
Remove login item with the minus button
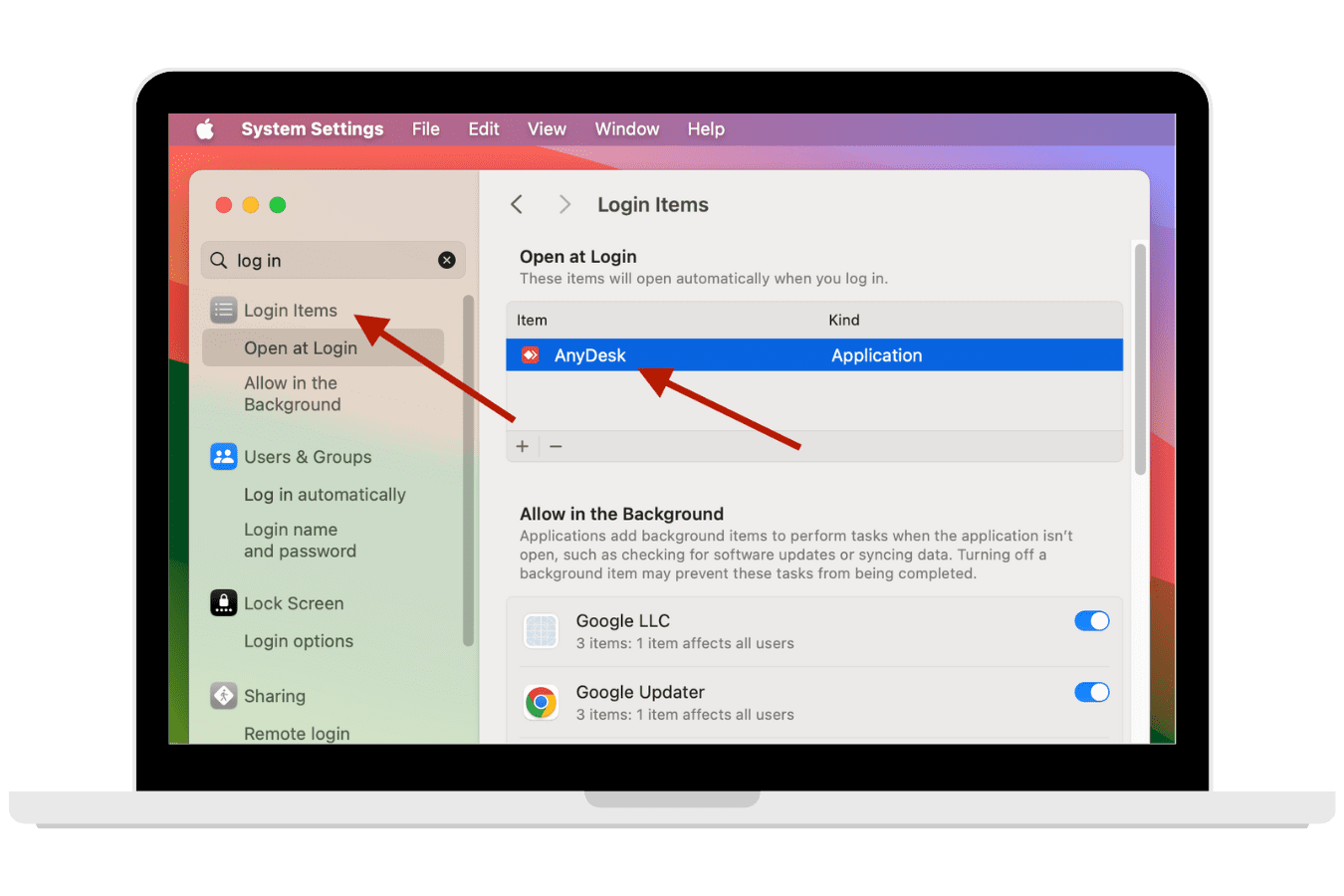[x=556, y=446]
